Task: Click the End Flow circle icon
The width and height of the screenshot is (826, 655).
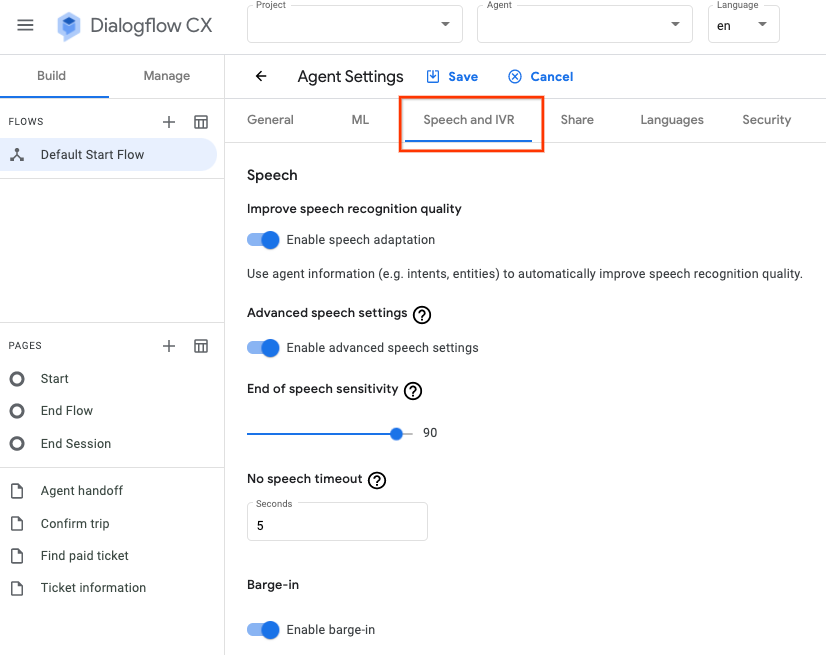Action: click(x=17, y=411)
